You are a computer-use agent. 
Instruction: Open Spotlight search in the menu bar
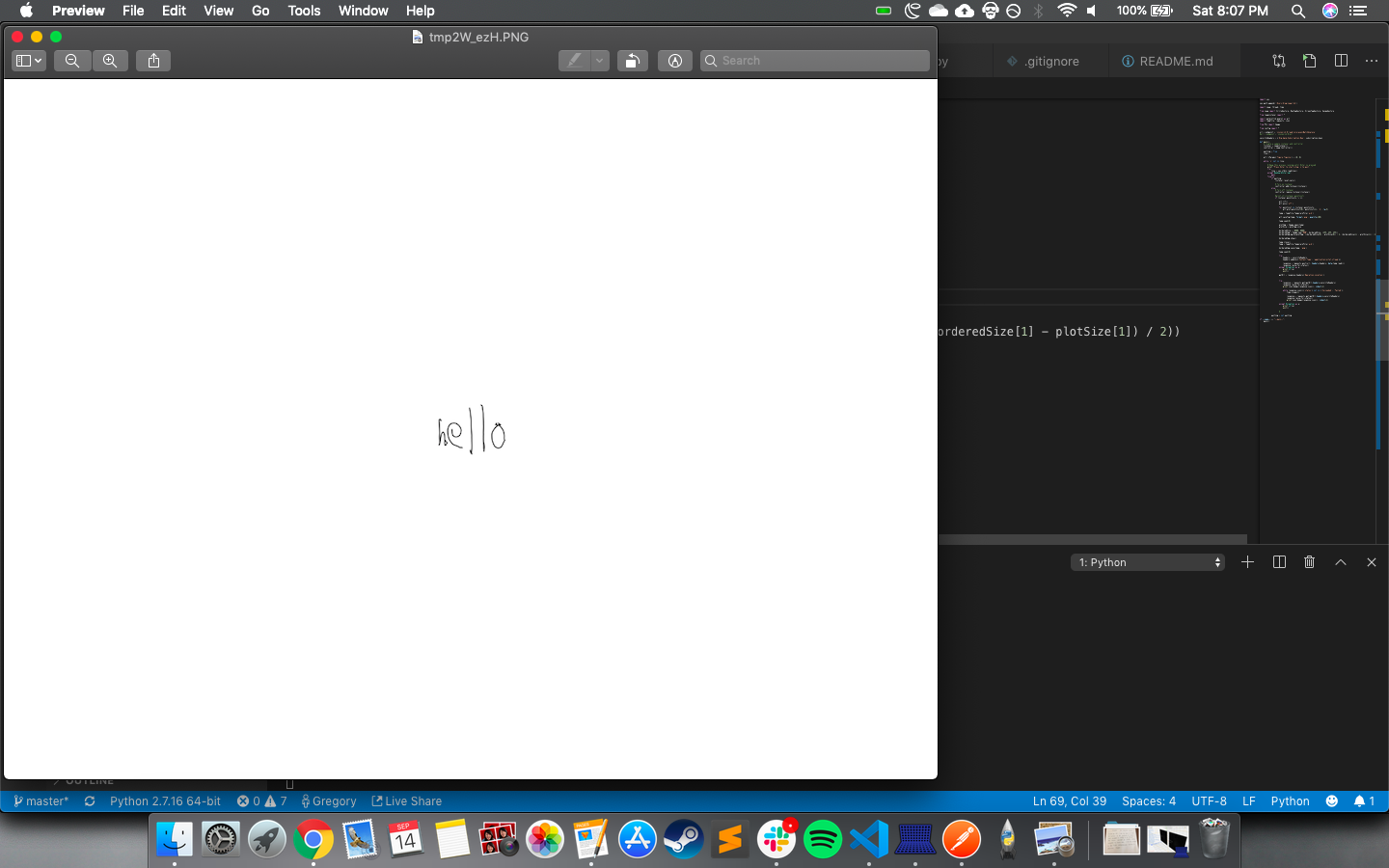[1298, 11]
